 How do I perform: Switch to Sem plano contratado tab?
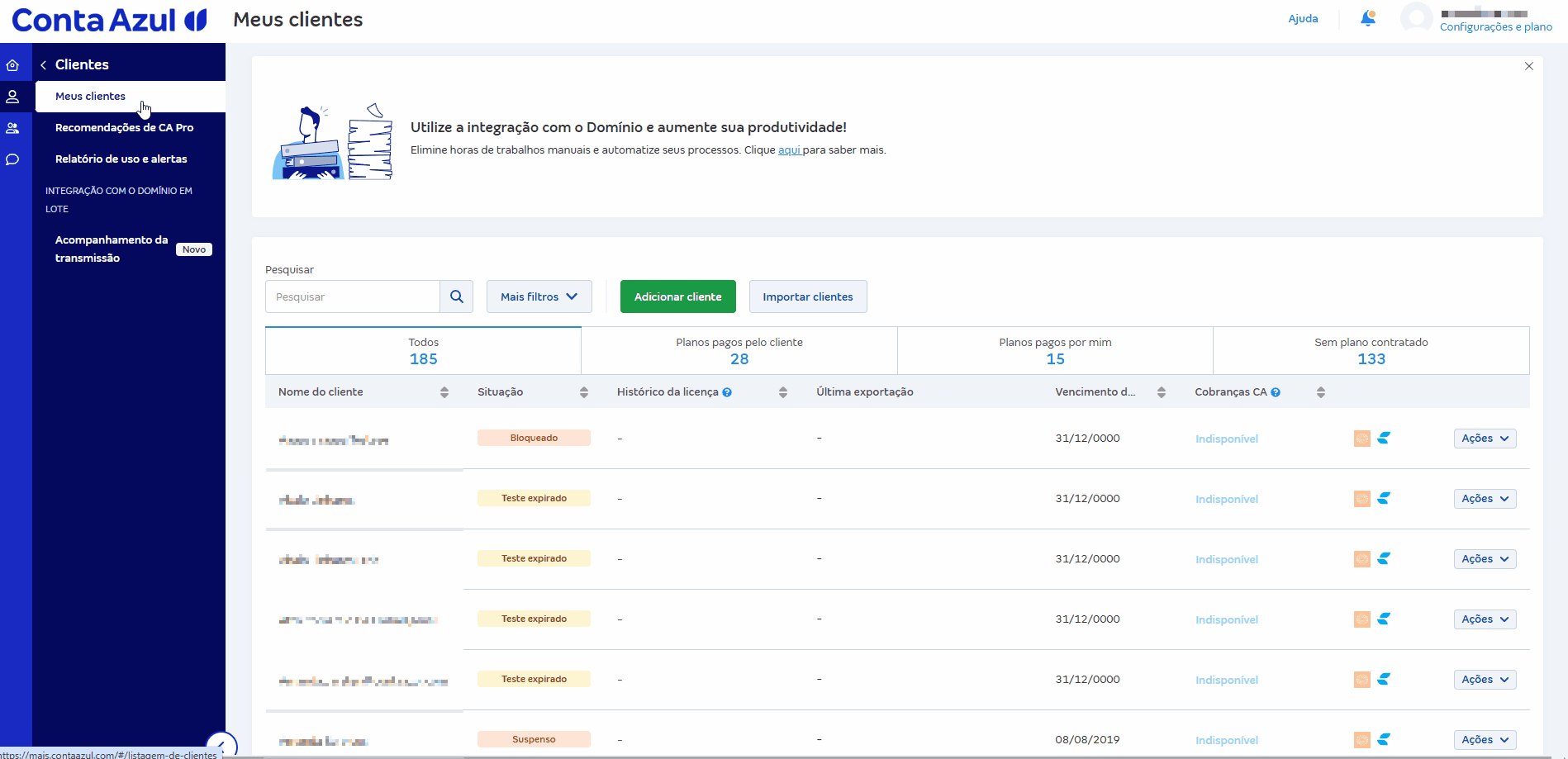(x=1371, y=351)
